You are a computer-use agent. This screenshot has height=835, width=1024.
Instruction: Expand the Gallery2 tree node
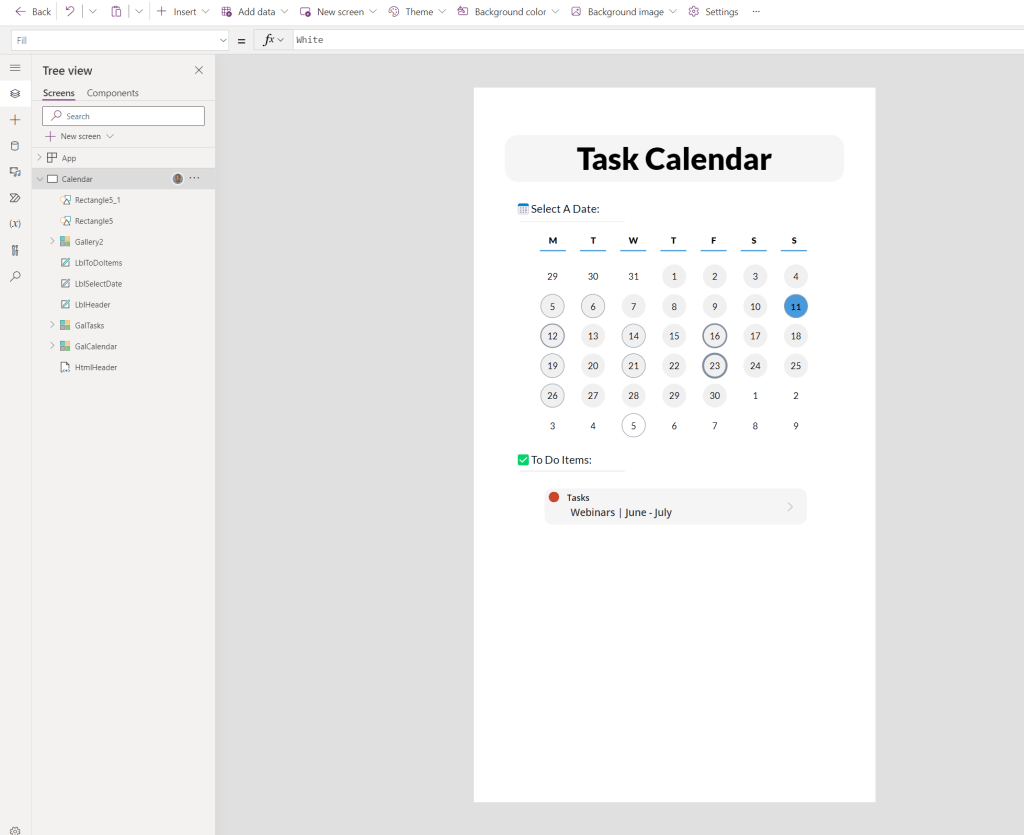pyautogui.click(x=52, y=241)
